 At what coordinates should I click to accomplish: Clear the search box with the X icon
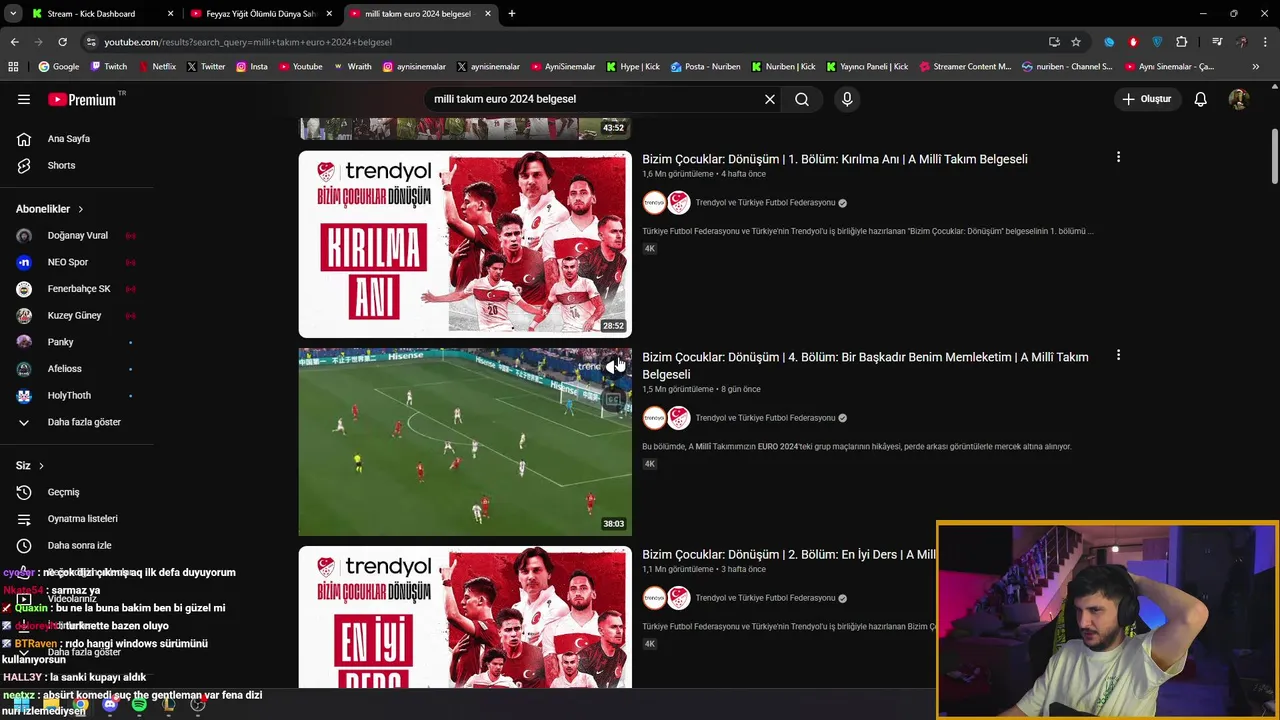(770, 99)
